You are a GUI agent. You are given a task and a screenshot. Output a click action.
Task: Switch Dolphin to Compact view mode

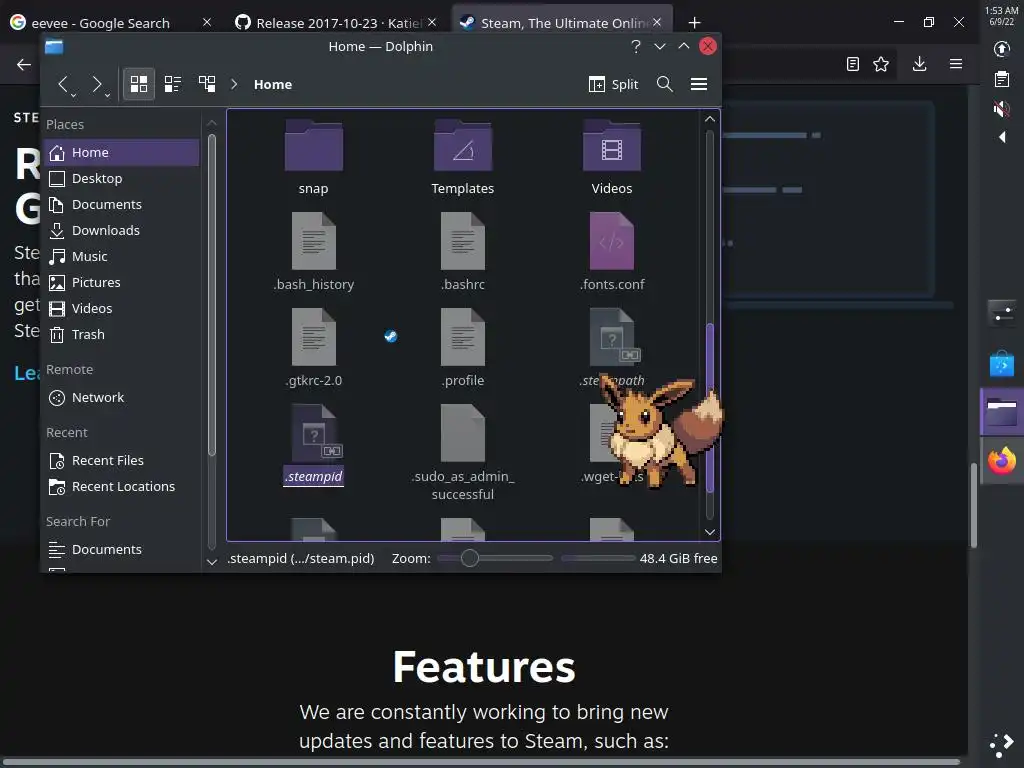[172, 84]
